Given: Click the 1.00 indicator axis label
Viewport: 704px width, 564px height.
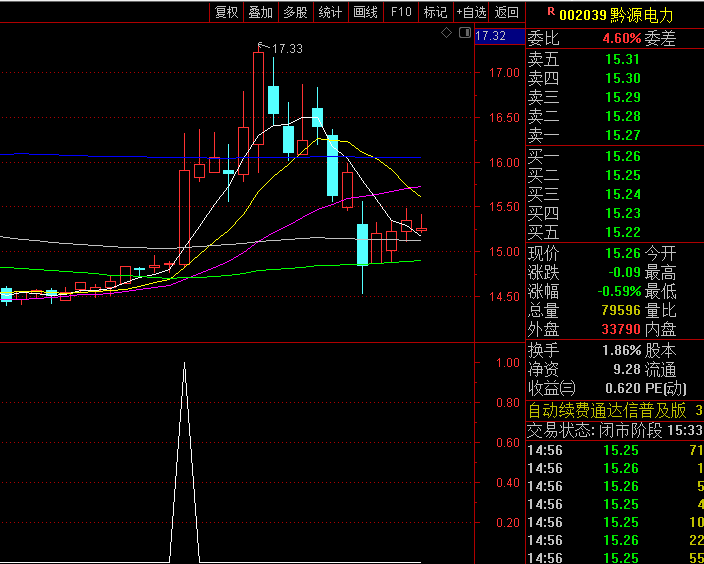Looking at the screenshot, I should coord(508,363).
